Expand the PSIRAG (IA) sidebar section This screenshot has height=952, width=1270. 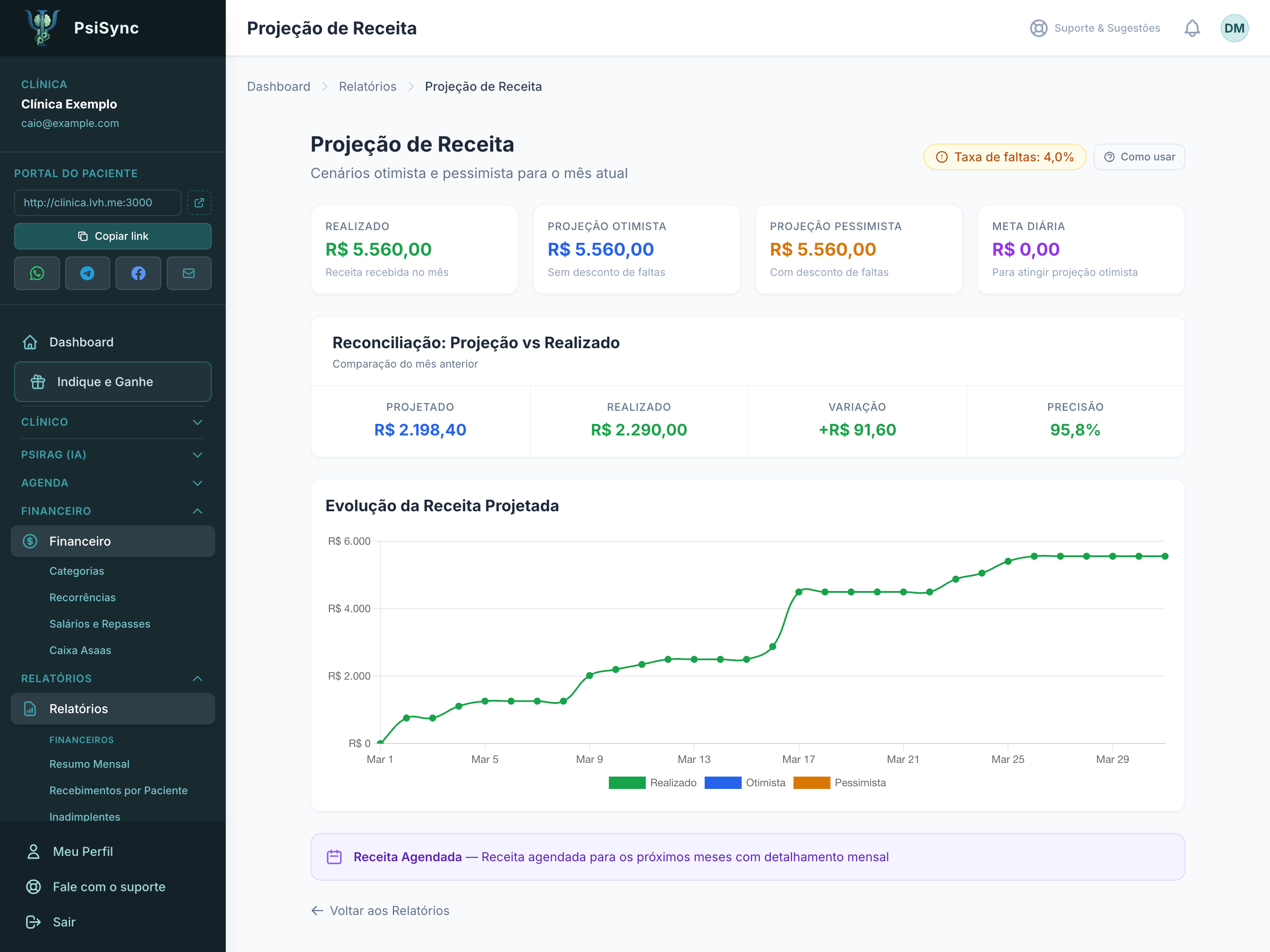coord(112,454)
